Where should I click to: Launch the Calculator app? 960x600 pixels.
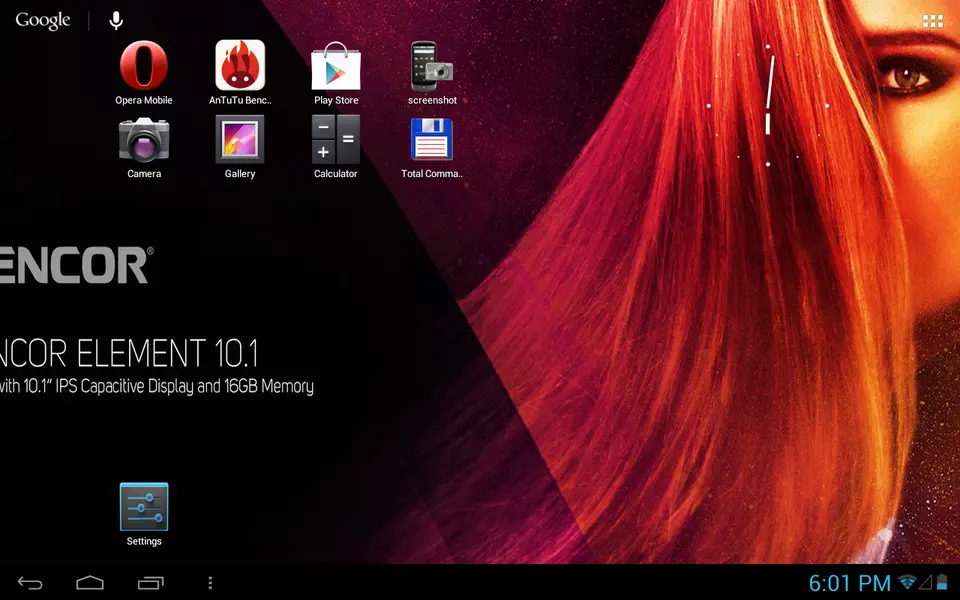pyautogui.click(x=336, y=140)
